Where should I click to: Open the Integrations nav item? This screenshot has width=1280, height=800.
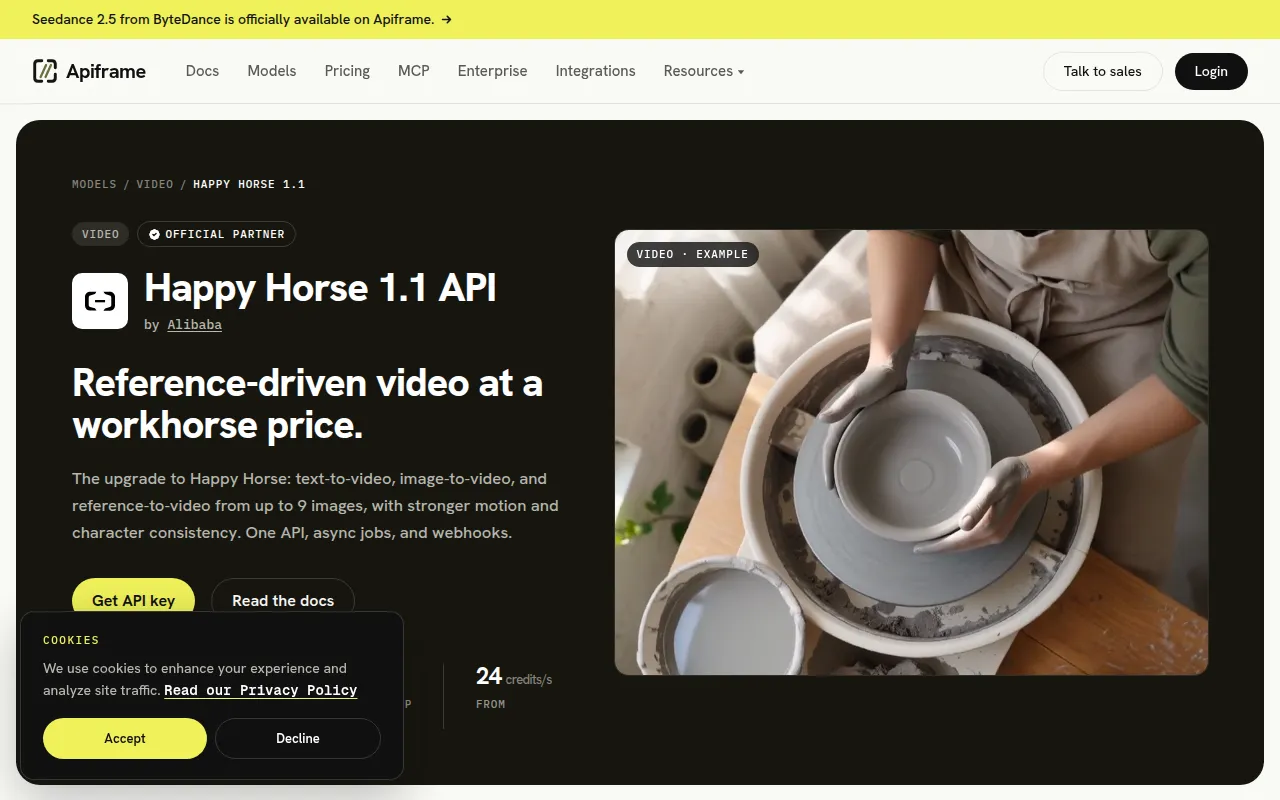click(x=595, y=71)
